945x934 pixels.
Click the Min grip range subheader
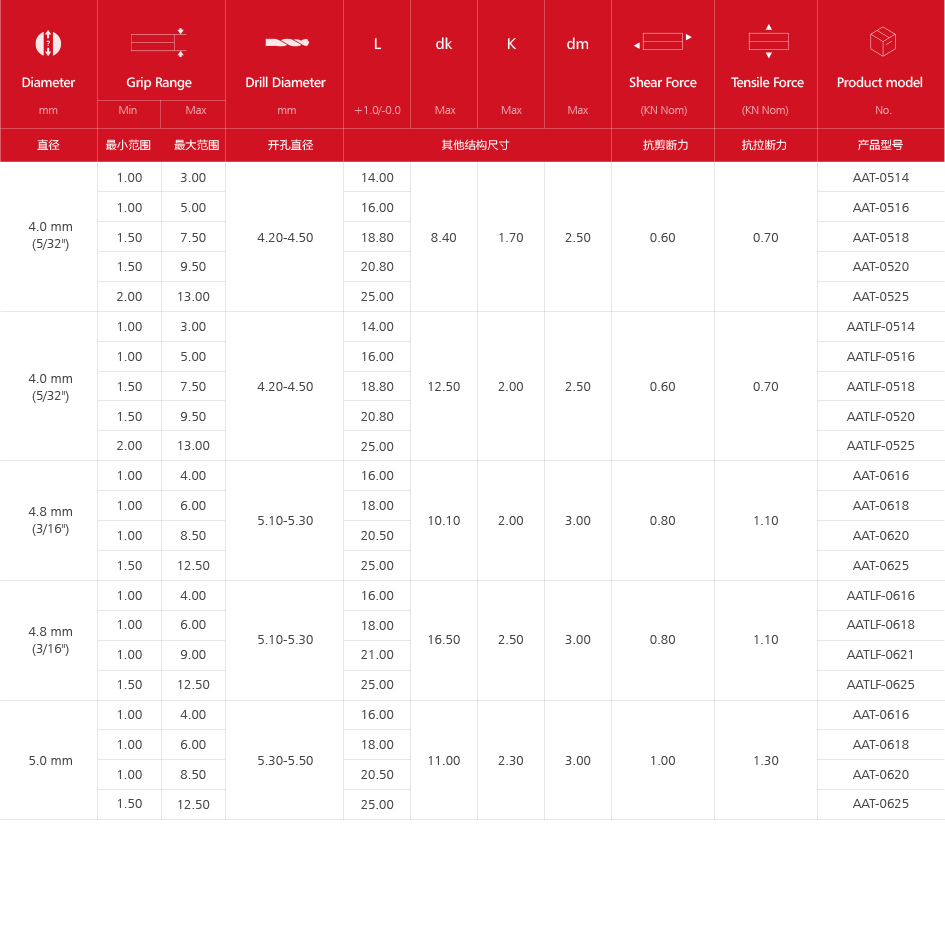pyautogui.click(x=128, y=110)
